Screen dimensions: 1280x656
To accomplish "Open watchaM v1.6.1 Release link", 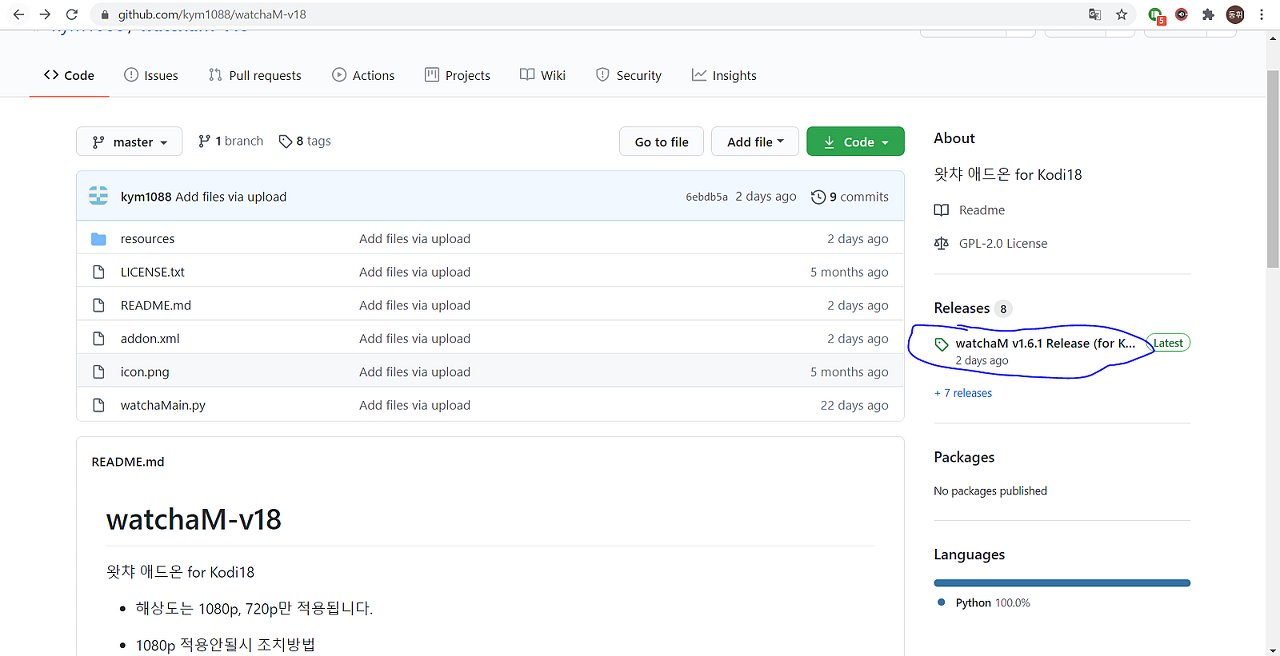I will click(x=1045, y=343).
